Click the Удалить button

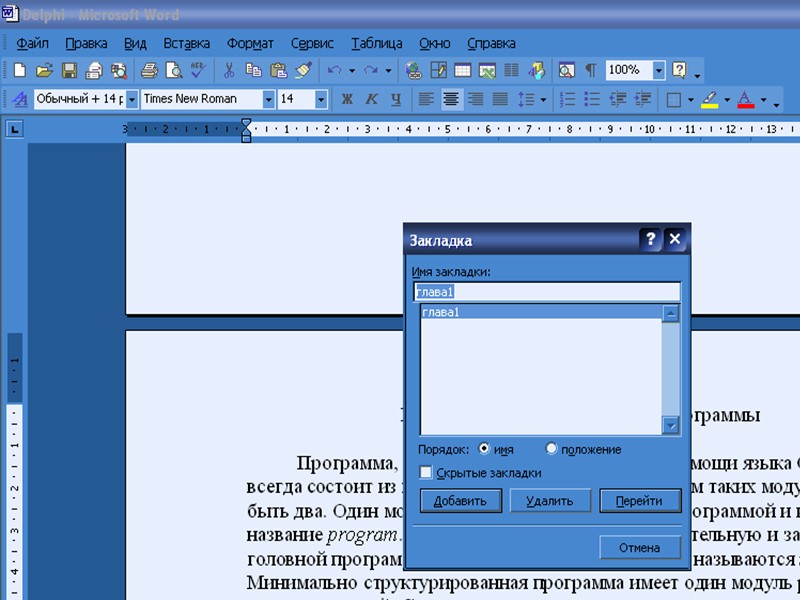[550, 501]
